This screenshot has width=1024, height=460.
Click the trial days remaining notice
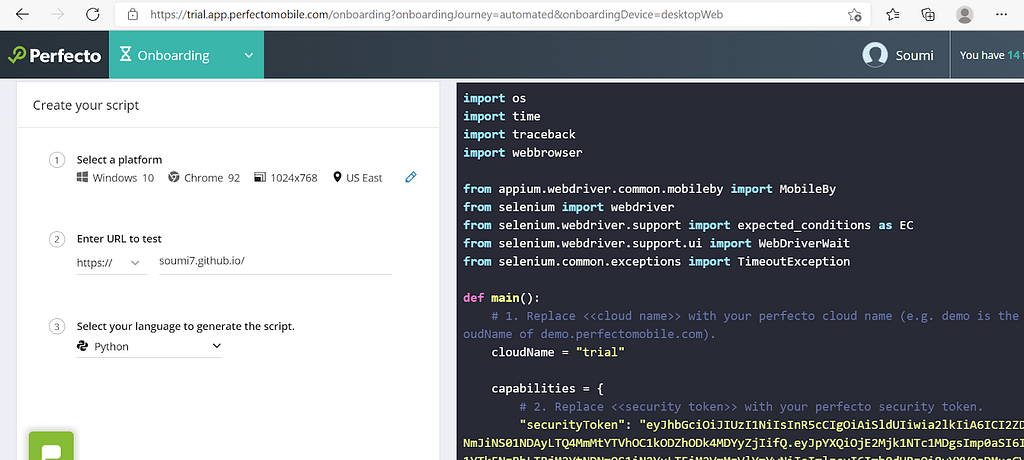[x=989, y=56]
